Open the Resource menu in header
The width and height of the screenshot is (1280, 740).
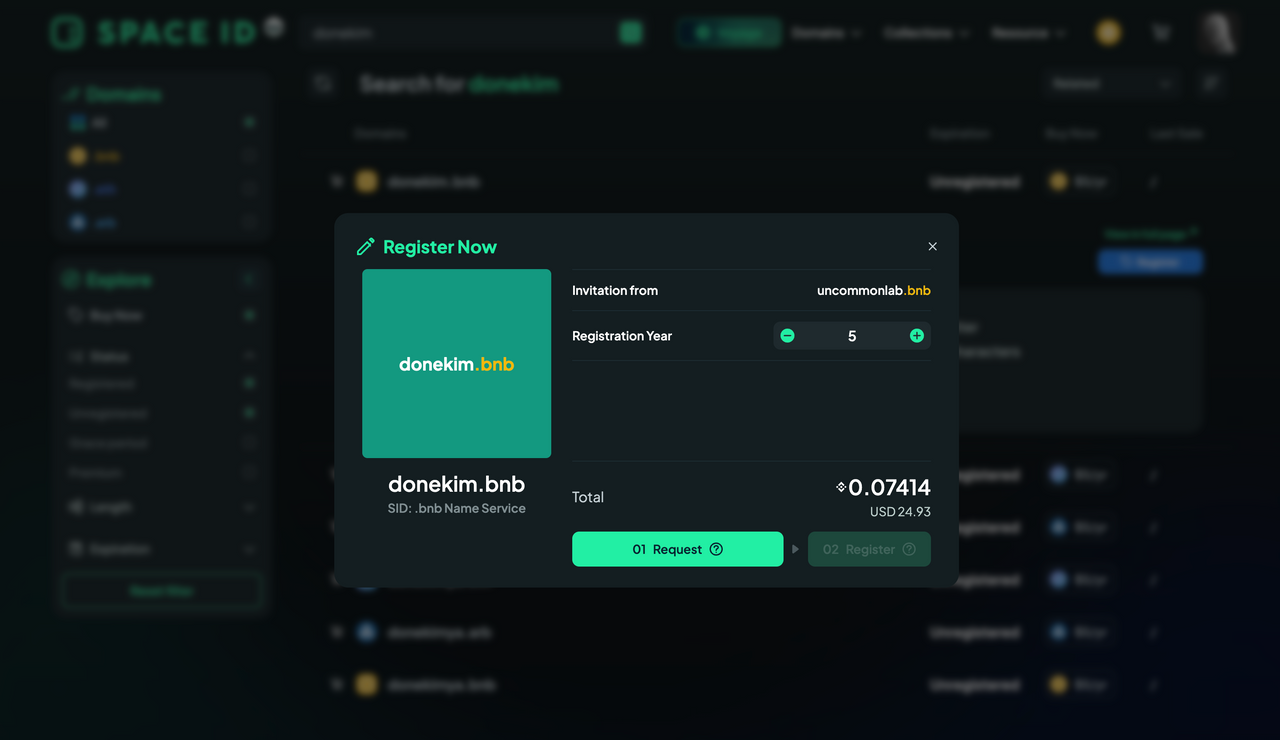tap(1029, 33)
